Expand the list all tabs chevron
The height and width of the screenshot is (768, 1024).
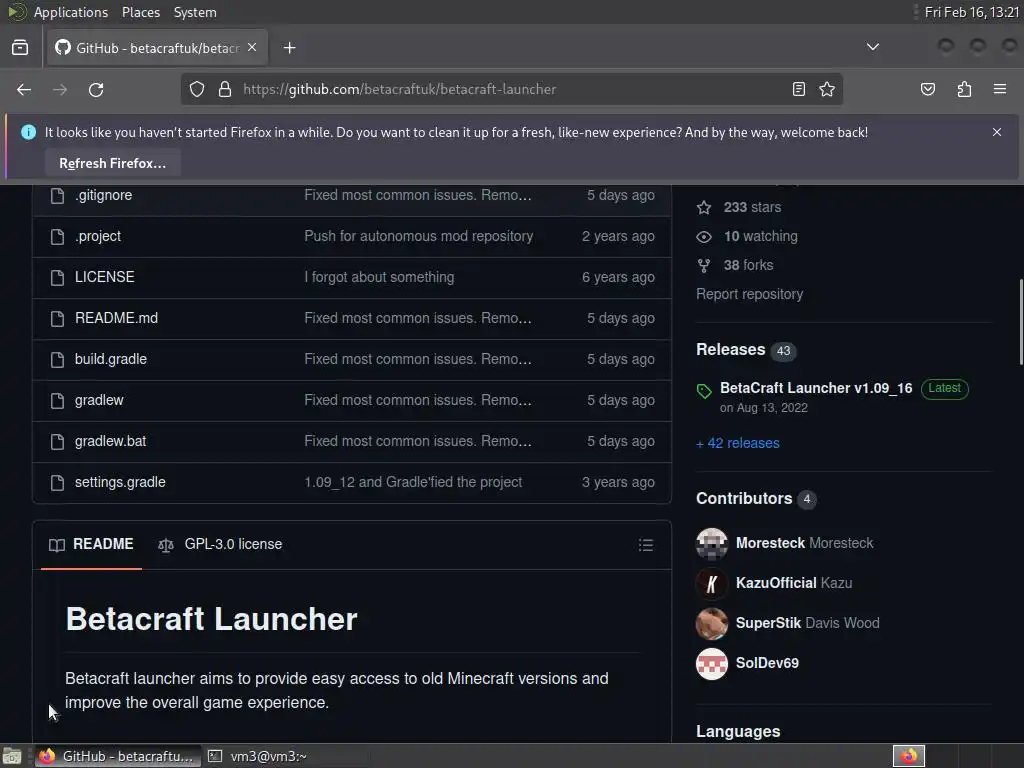coord(872,47)
